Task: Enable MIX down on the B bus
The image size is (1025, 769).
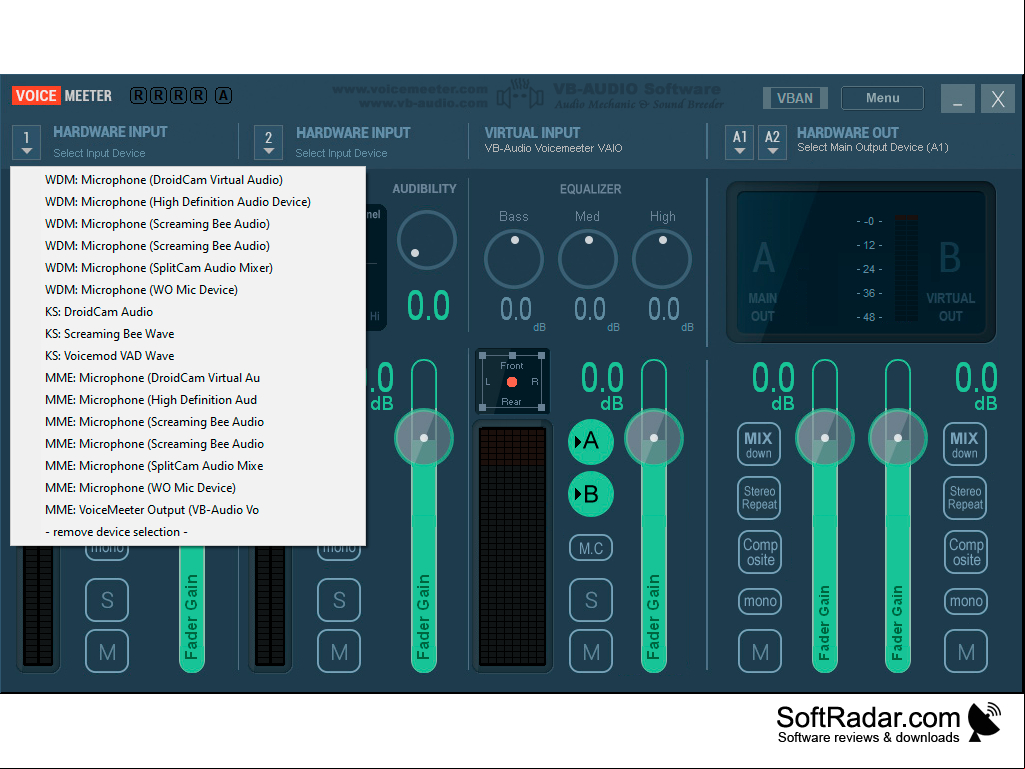Action: (x=965, y=444)
